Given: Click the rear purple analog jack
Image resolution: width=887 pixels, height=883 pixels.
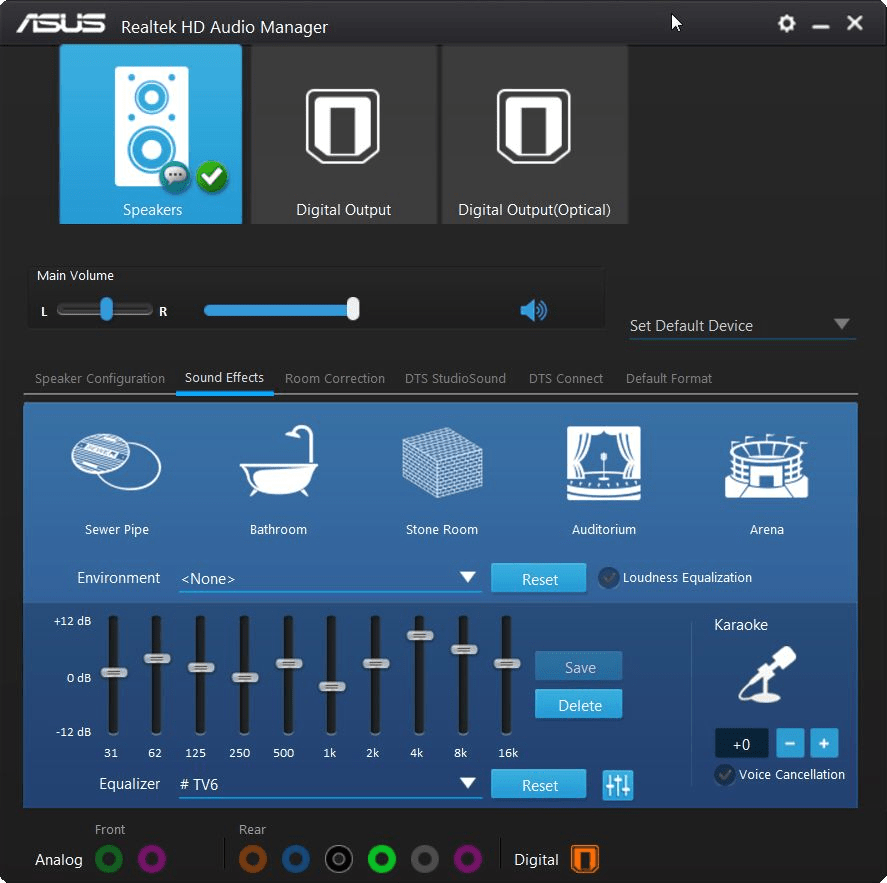Looking at the screenshot, I should click(x=468, y=859).
